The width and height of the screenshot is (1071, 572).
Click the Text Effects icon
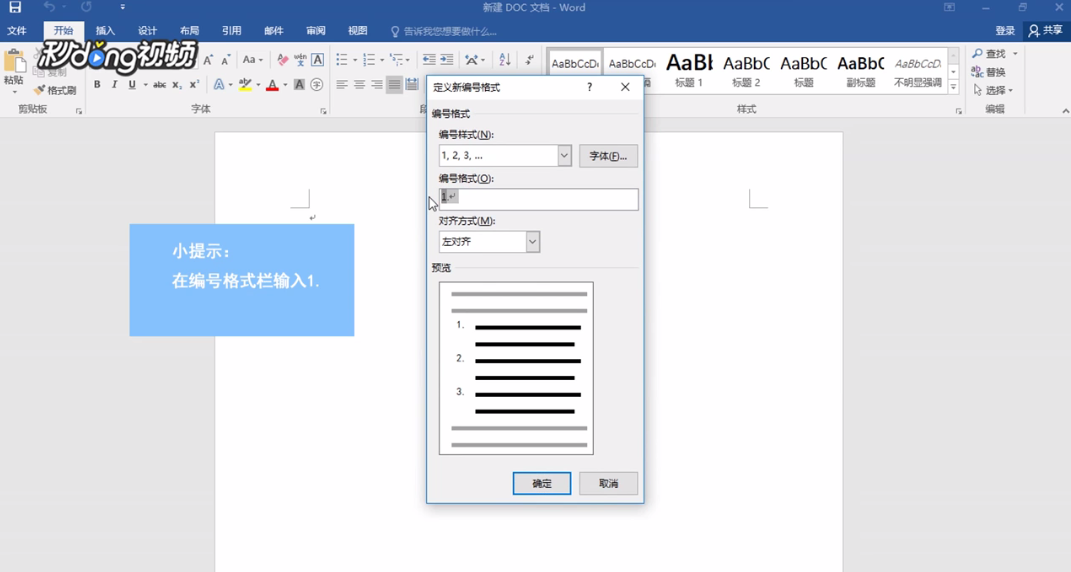219,85
